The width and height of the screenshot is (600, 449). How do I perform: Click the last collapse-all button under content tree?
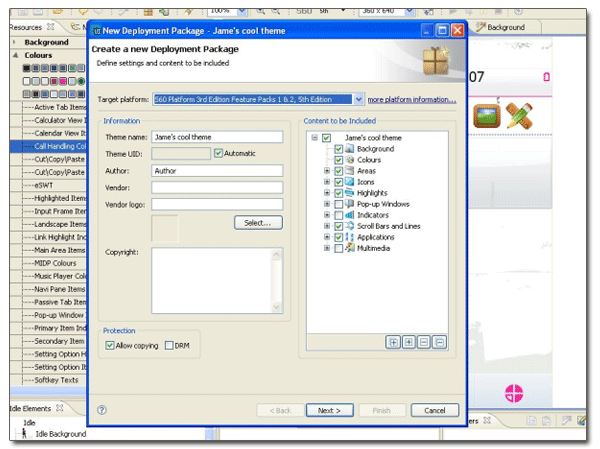click(440, 342)
